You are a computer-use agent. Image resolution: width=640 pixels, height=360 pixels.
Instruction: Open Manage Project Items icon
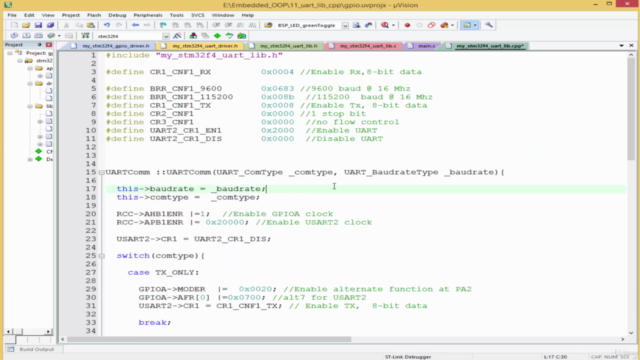tap(193, 36)
